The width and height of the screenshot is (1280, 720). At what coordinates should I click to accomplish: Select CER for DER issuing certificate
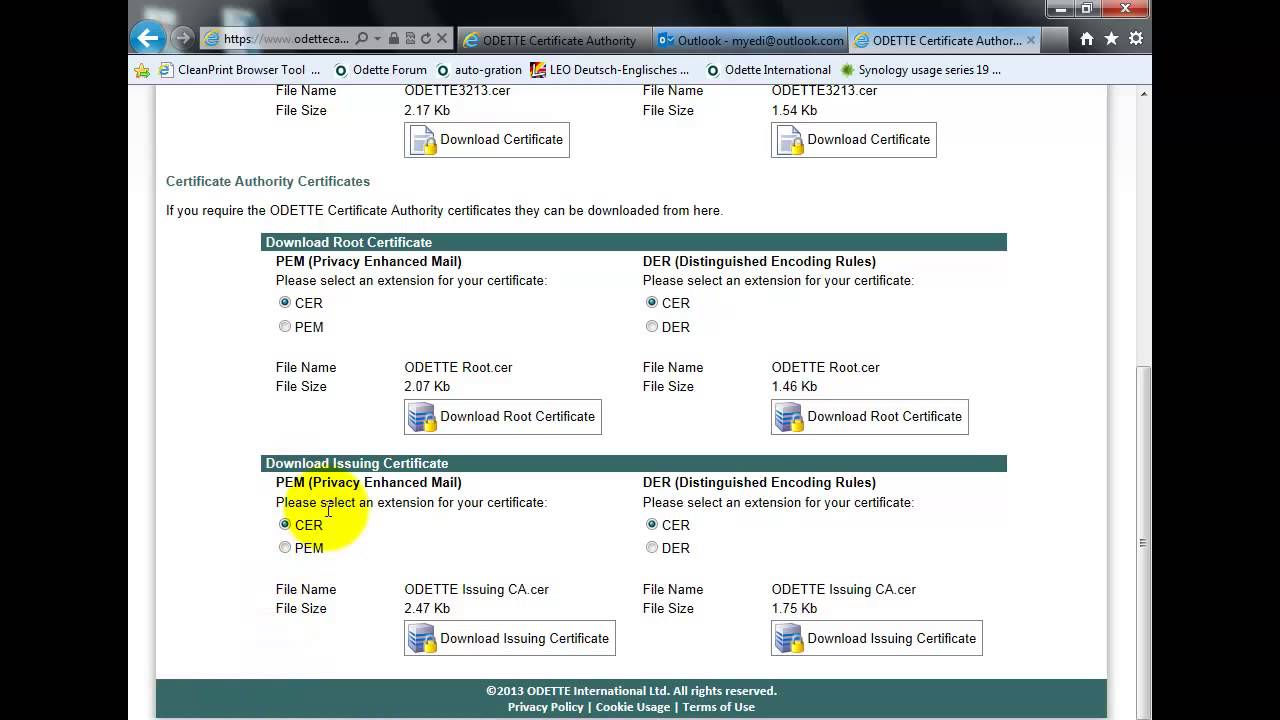click(652, 524)
